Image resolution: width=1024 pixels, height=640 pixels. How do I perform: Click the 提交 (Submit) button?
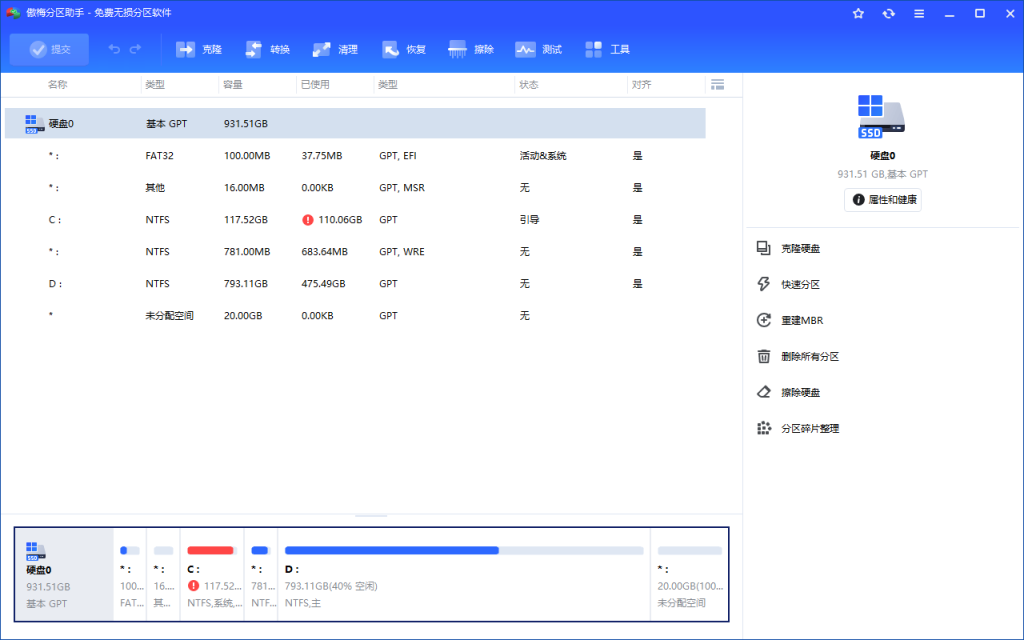tap(50, 49)
